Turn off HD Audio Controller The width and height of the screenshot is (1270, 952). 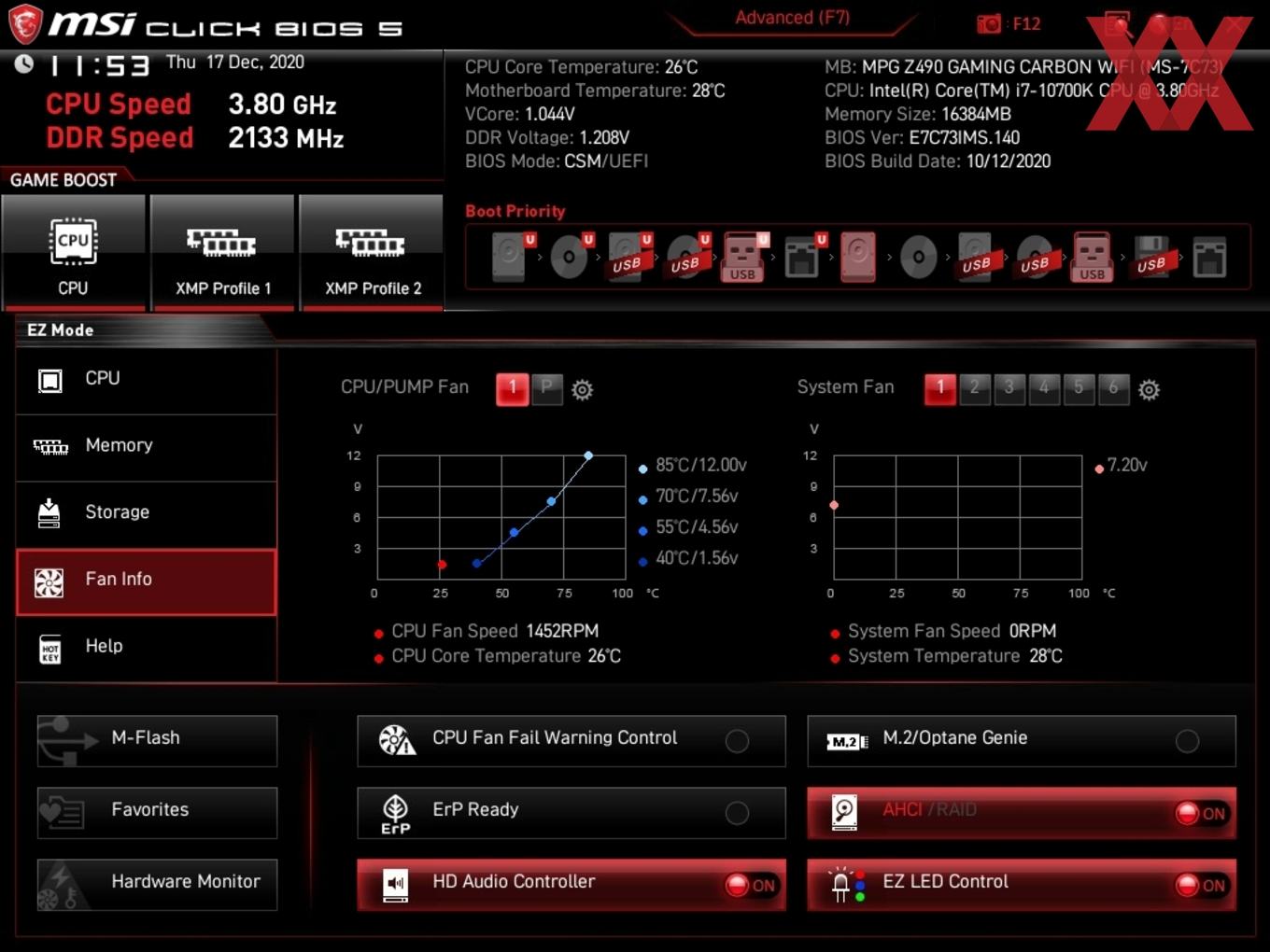pos(752,885)
